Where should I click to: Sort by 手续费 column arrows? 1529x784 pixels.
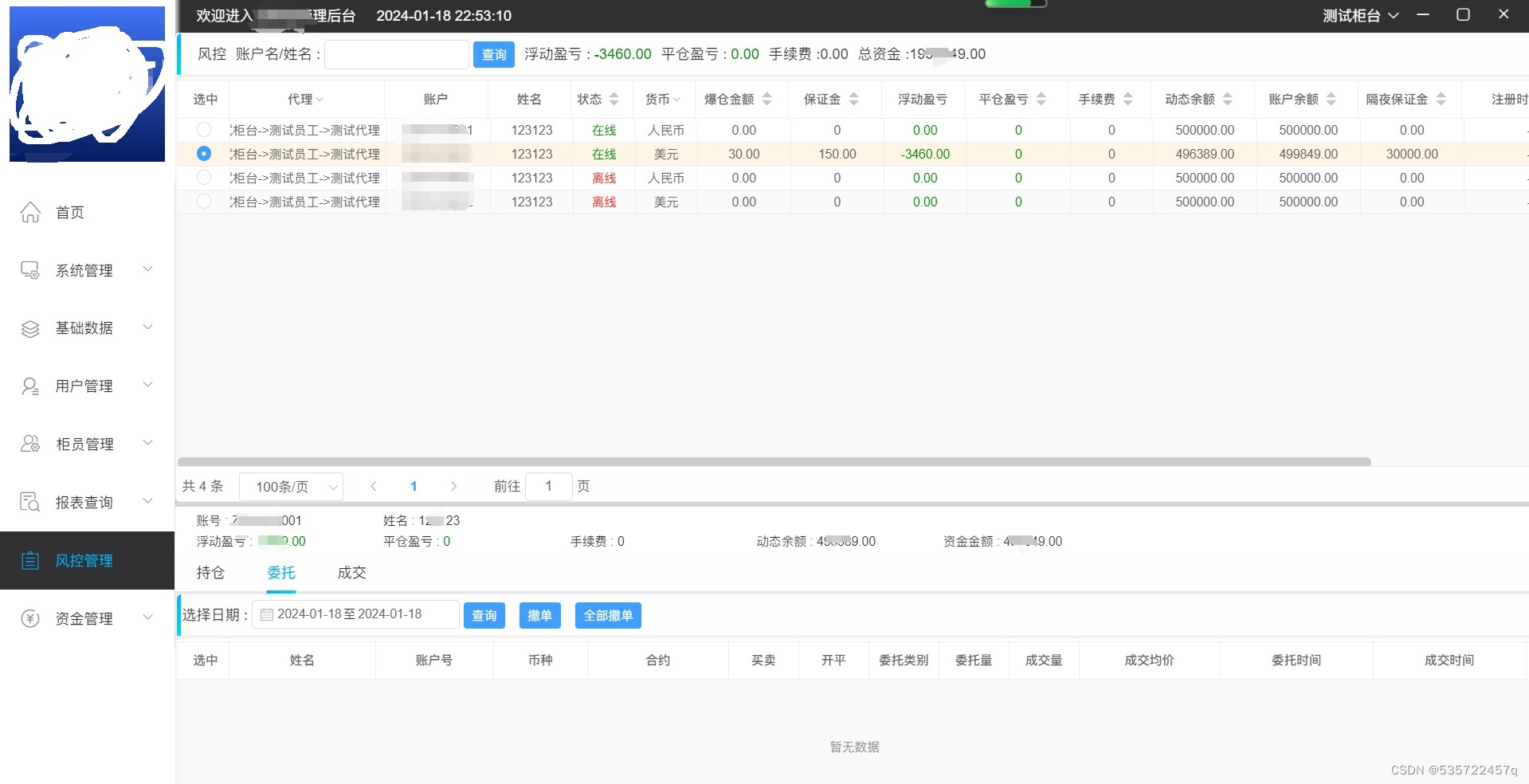pyautogui.click(x=1127, y=99)
